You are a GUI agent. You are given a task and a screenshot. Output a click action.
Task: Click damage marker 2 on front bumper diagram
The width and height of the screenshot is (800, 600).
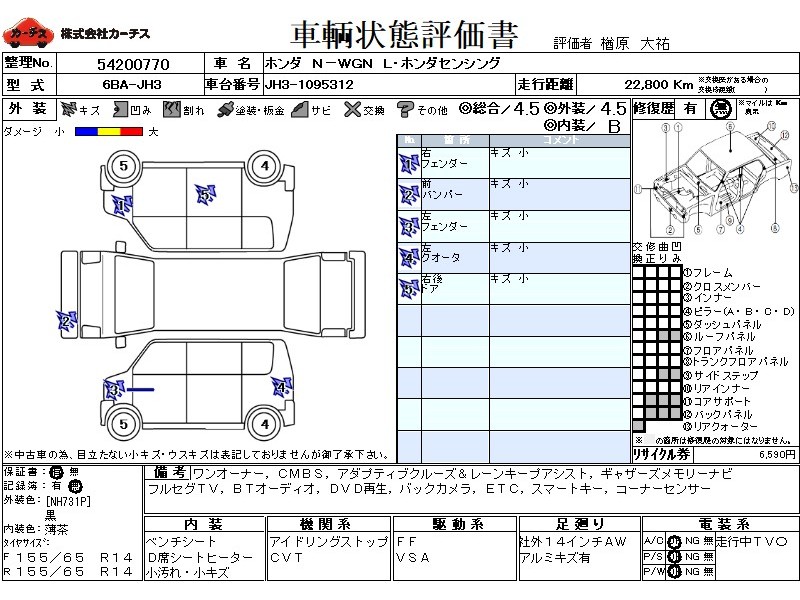[x=66, y=321]
